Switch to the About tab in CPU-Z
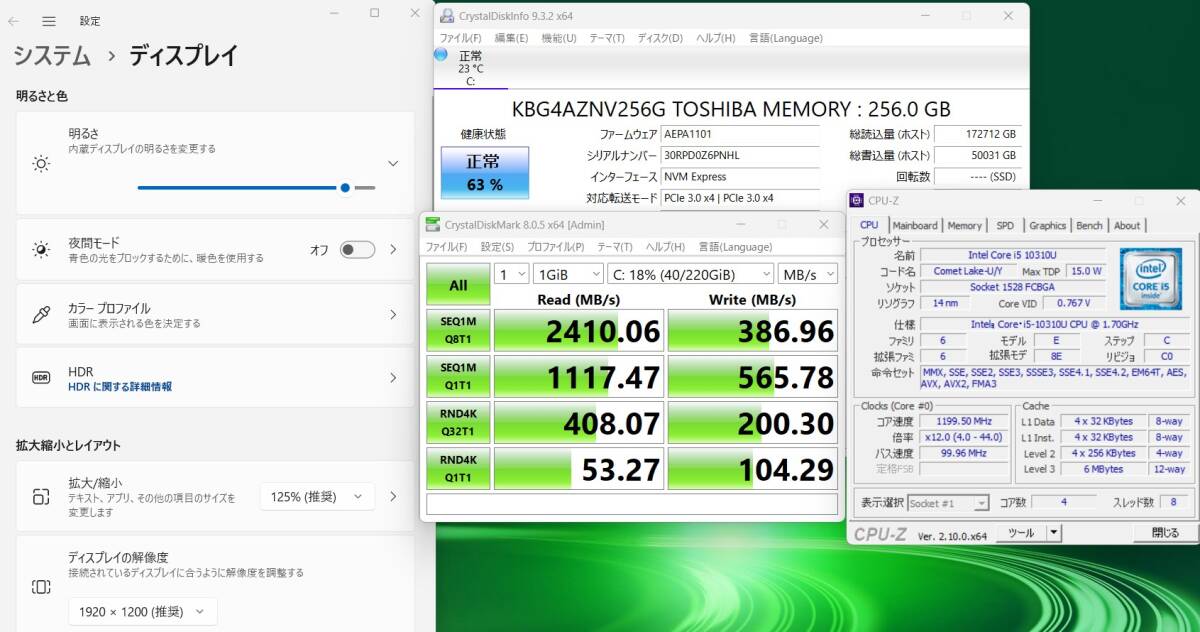The width and height of the screenshot is (1200, 632). pos(1127,226)
